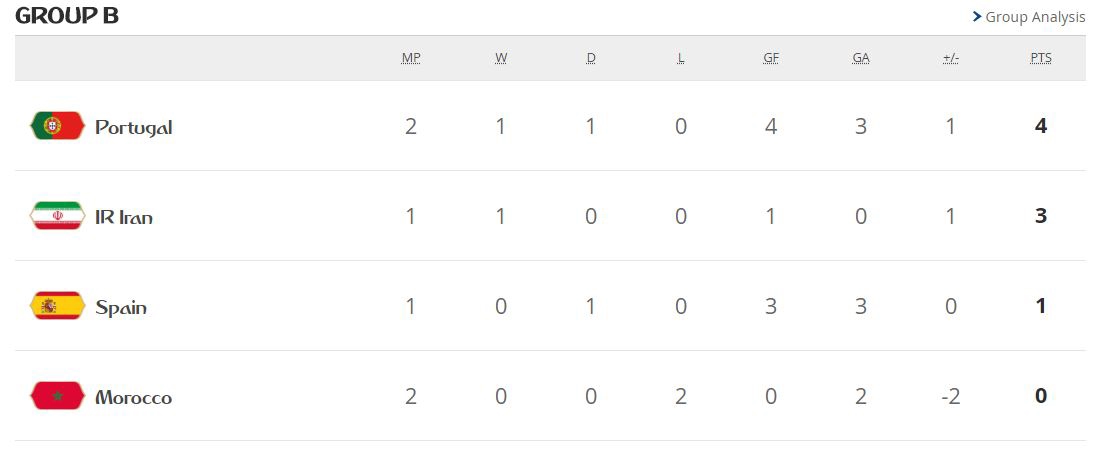1103x464 pixels.
Task: Click Portugal's points total of 4
Action: click(1041, 126)
